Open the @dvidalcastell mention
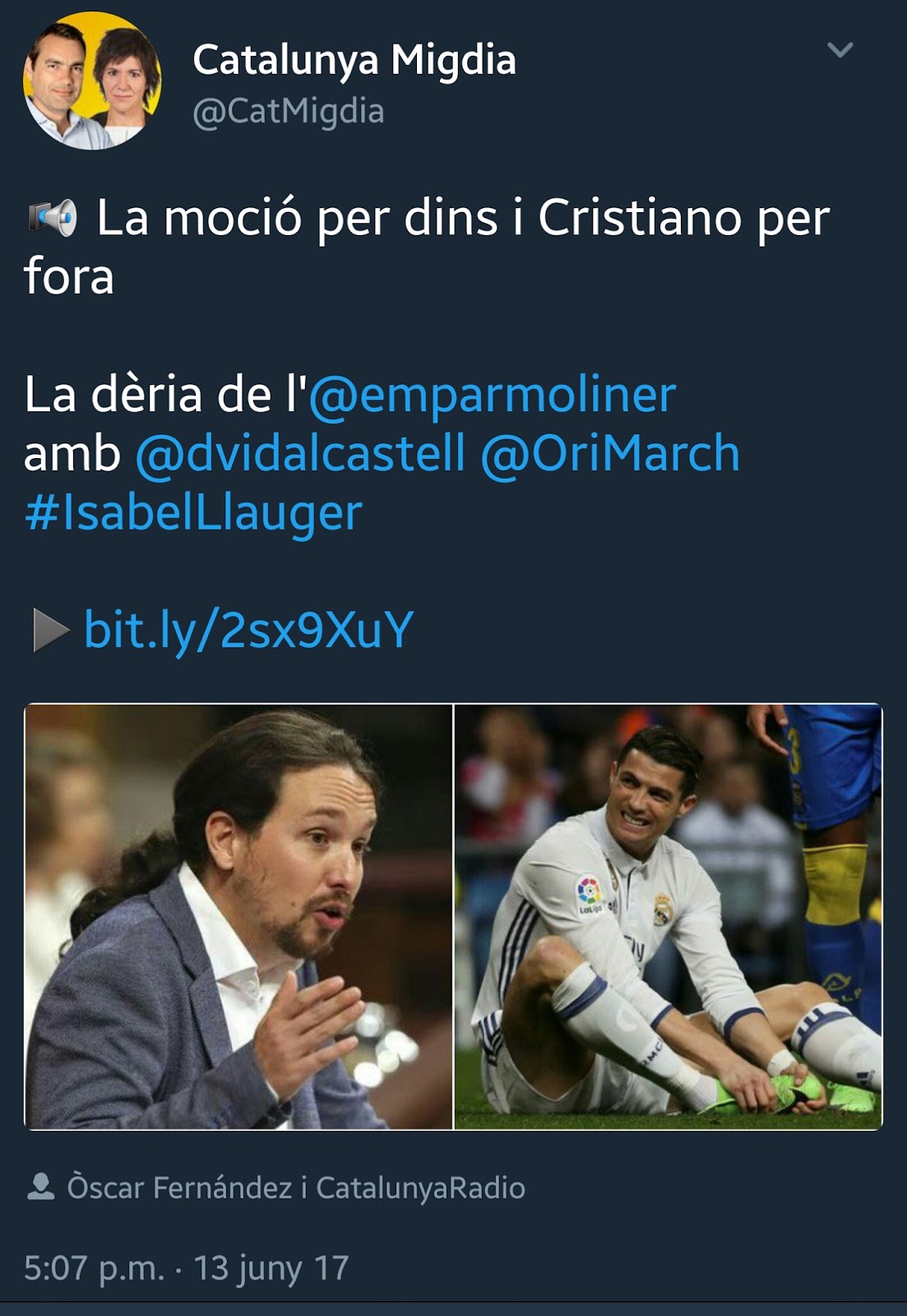907x1316 pixels. click(300, 453)
